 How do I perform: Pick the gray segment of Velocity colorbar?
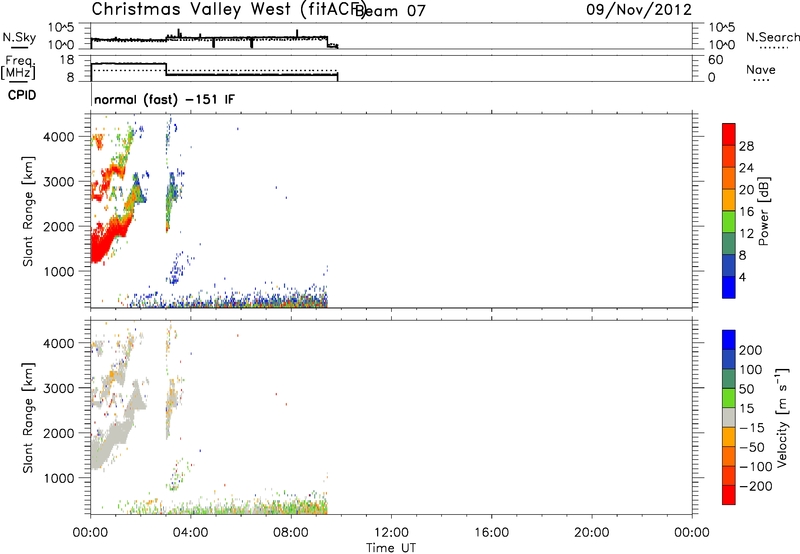729,418
